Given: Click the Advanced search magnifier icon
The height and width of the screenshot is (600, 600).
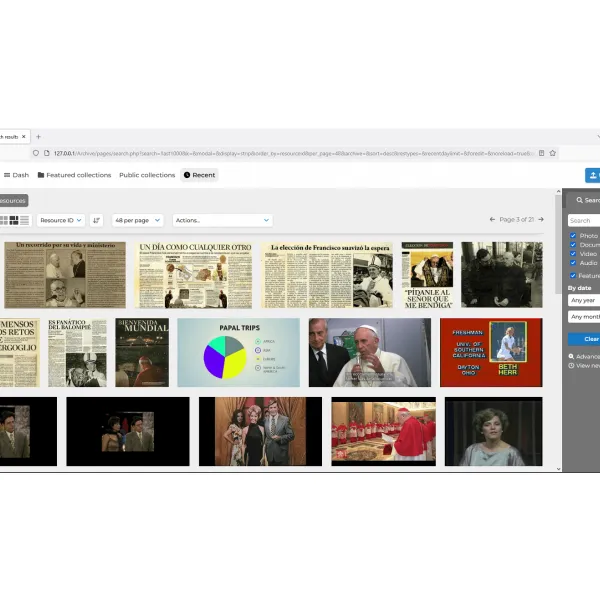Looking at the screenshot, I should (571, 356).
